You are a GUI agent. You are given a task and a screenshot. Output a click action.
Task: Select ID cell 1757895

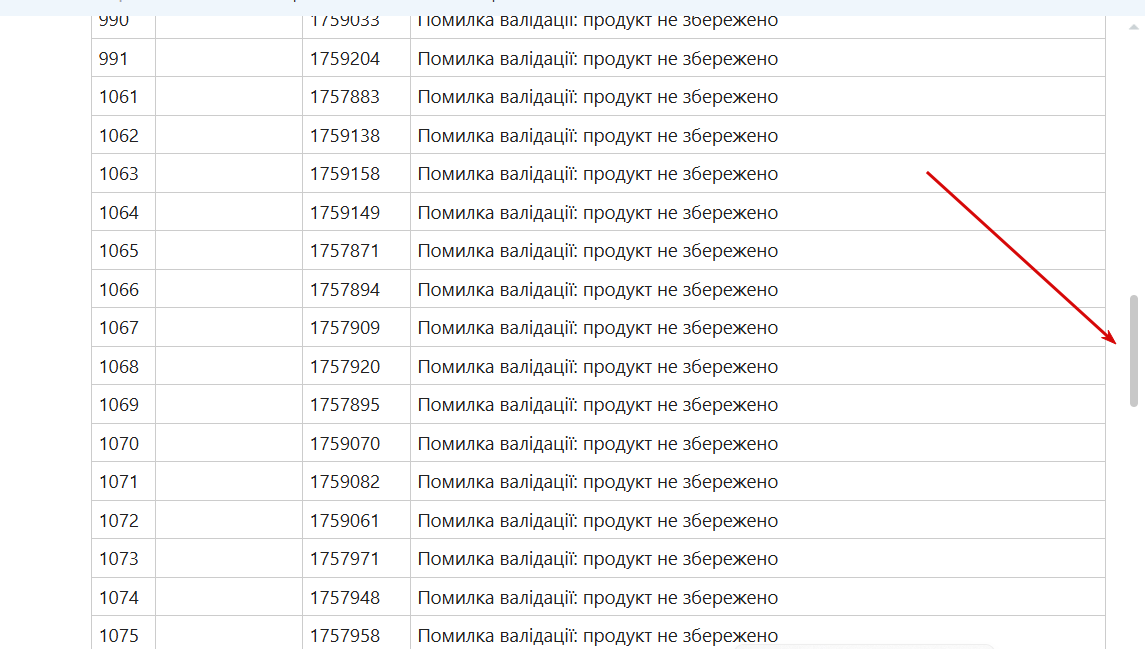[345, 405]
